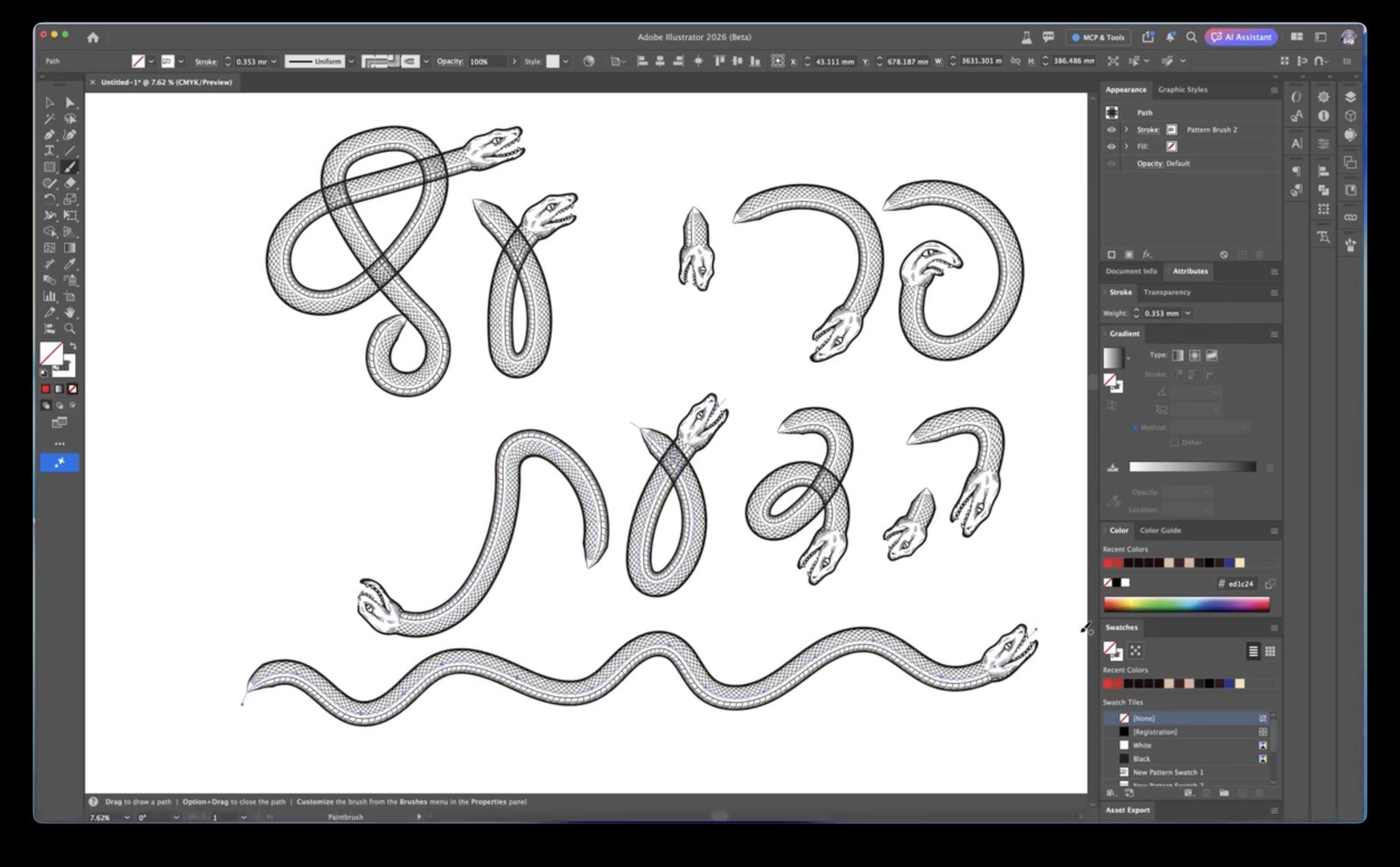The height and width of the screenshot is (867, 1400).
Task: Pick a color from the spectrum bar
Action: (1186, 604)
